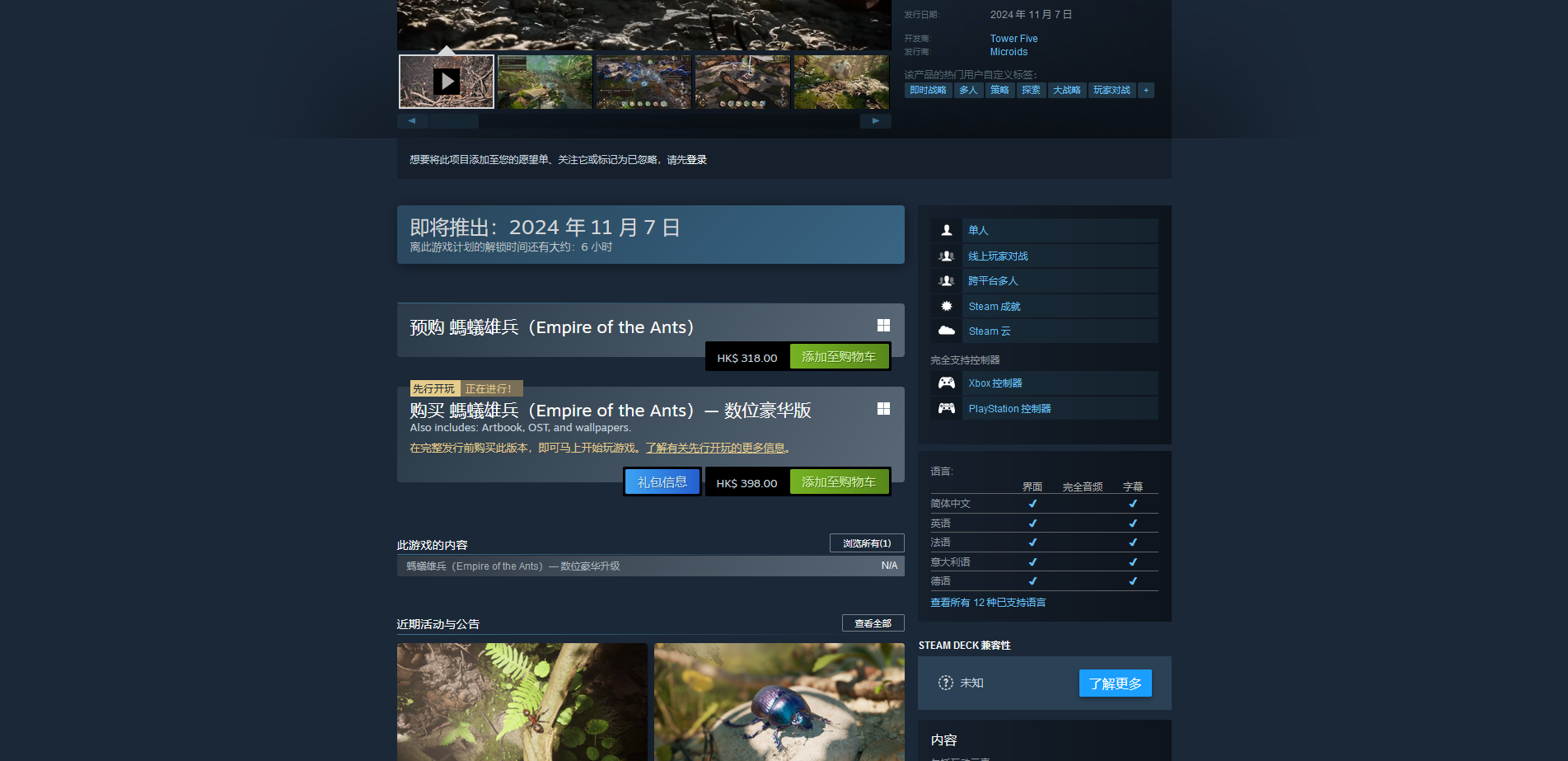
Task: Click the Steam Cloud icon
Action: click(947, 331)
